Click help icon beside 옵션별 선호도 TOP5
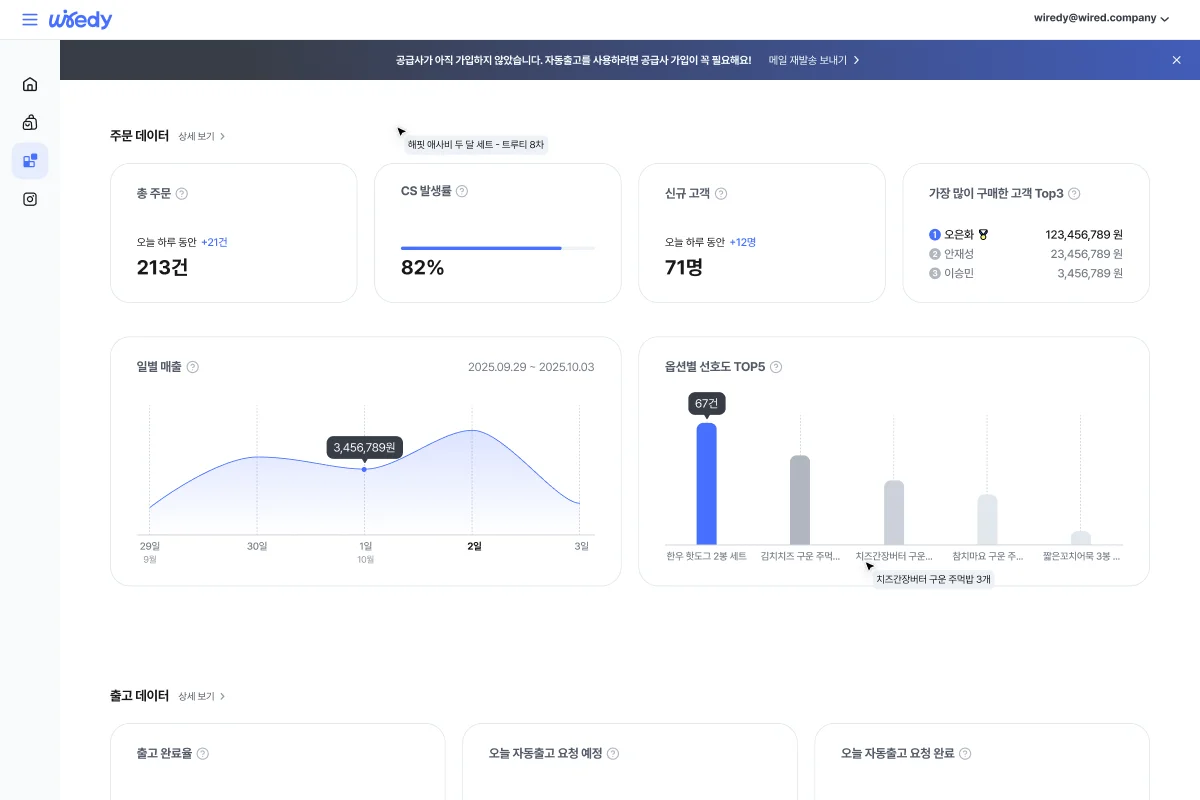The image size is (1200, 800). click(x=776, y=367)
